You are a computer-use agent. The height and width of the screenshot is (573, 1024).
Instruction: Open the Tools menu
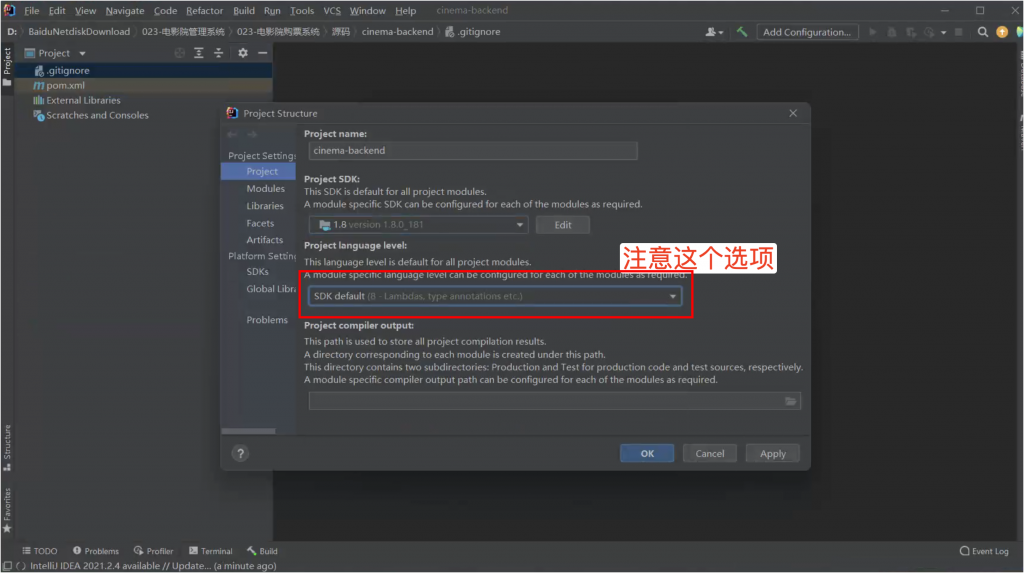click(302, 10)
